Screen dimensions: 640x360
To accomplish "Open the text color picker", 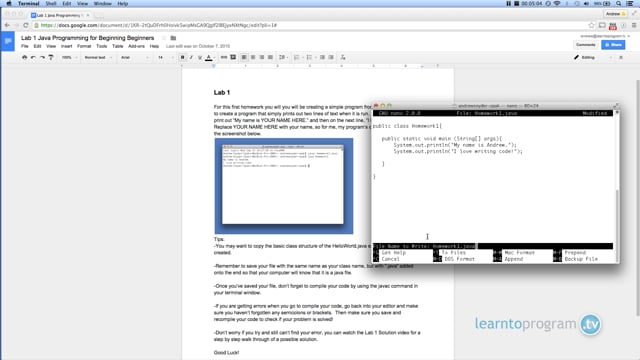I will (x=209, y=58).
